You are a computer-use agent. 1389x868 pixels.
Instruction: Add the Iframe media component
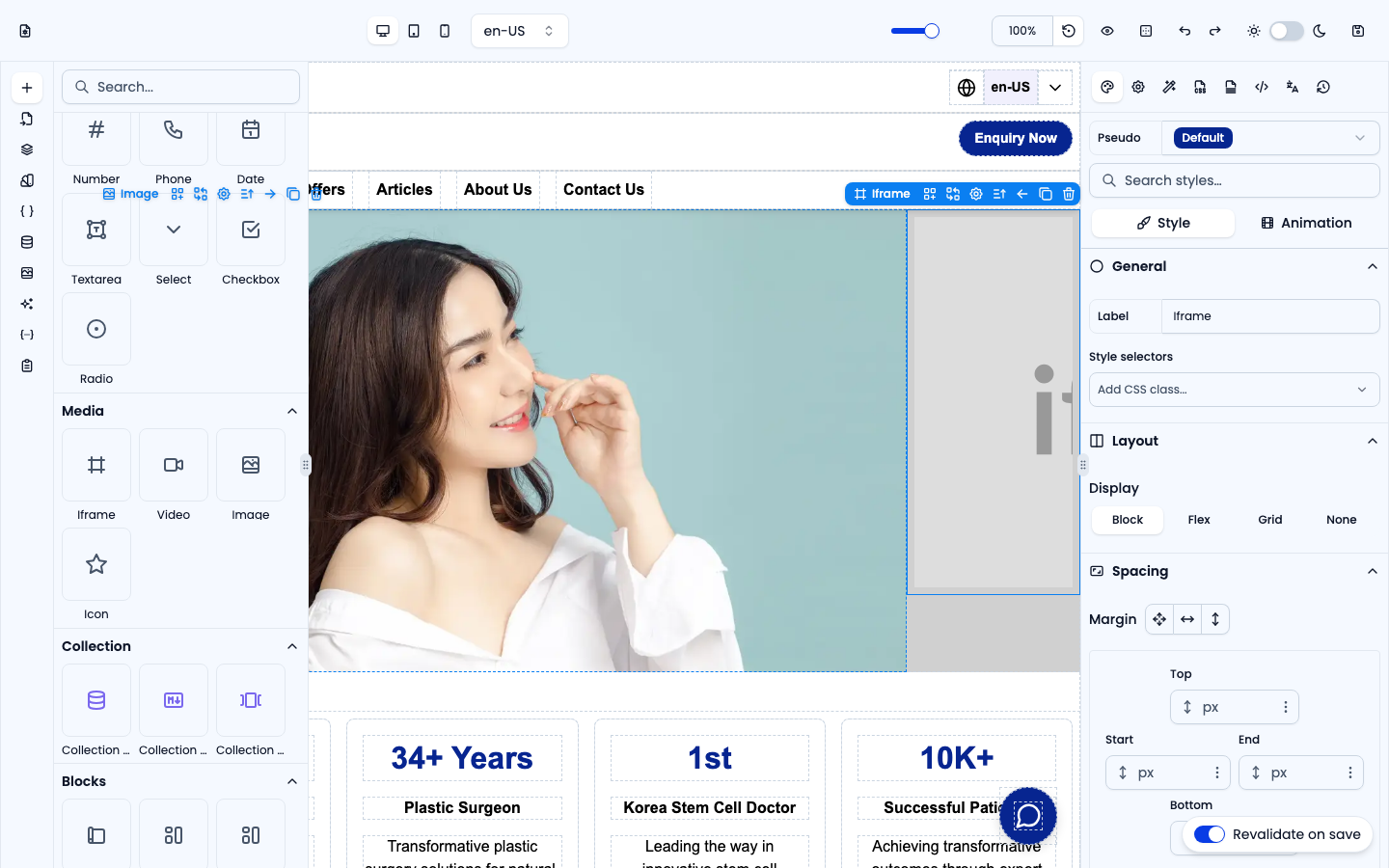click(x=96, y=465)
